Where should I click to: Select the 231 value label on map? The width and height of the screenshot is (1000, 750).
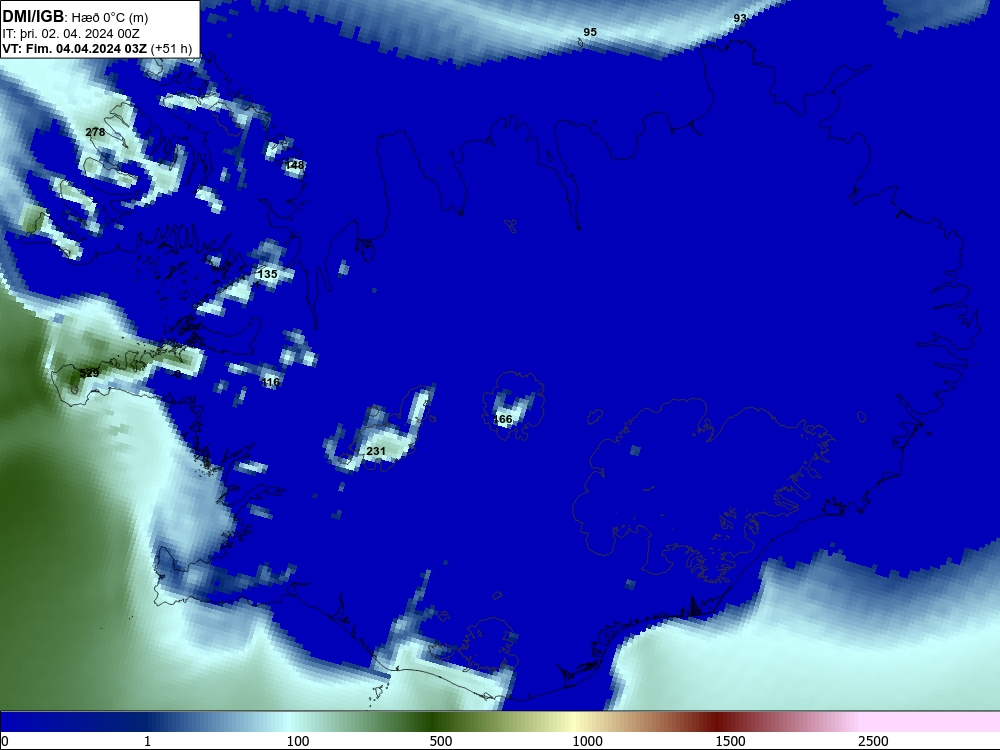376,452
